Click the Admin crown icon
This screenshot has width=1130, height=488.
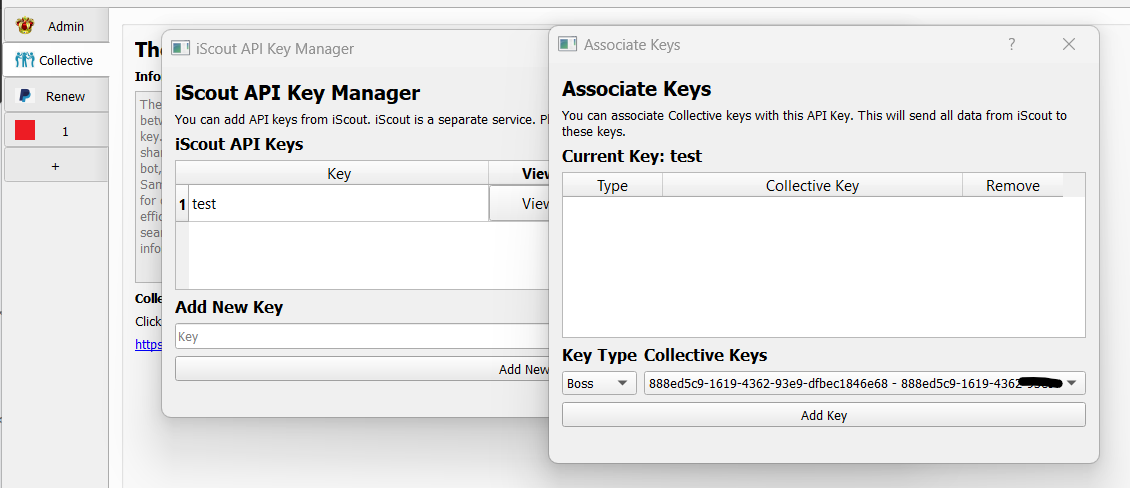25,26
